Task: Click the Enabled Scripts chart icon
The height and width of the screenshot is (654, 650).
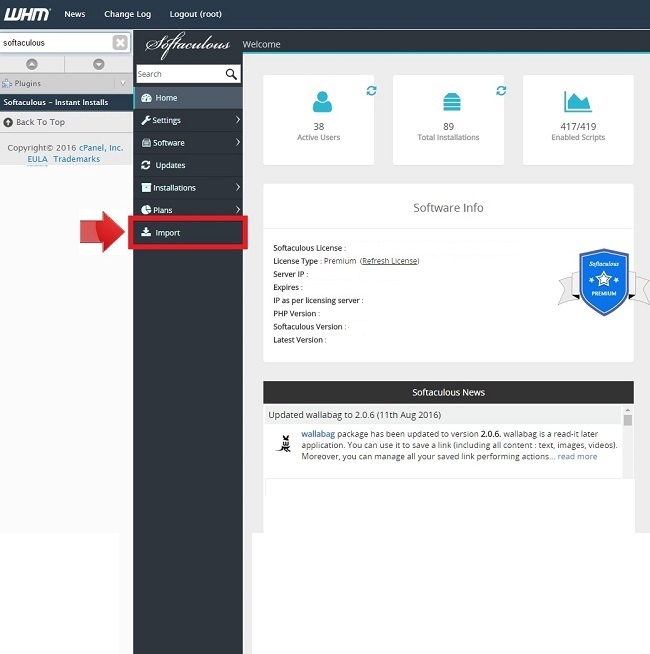Action: pos(578,102)
